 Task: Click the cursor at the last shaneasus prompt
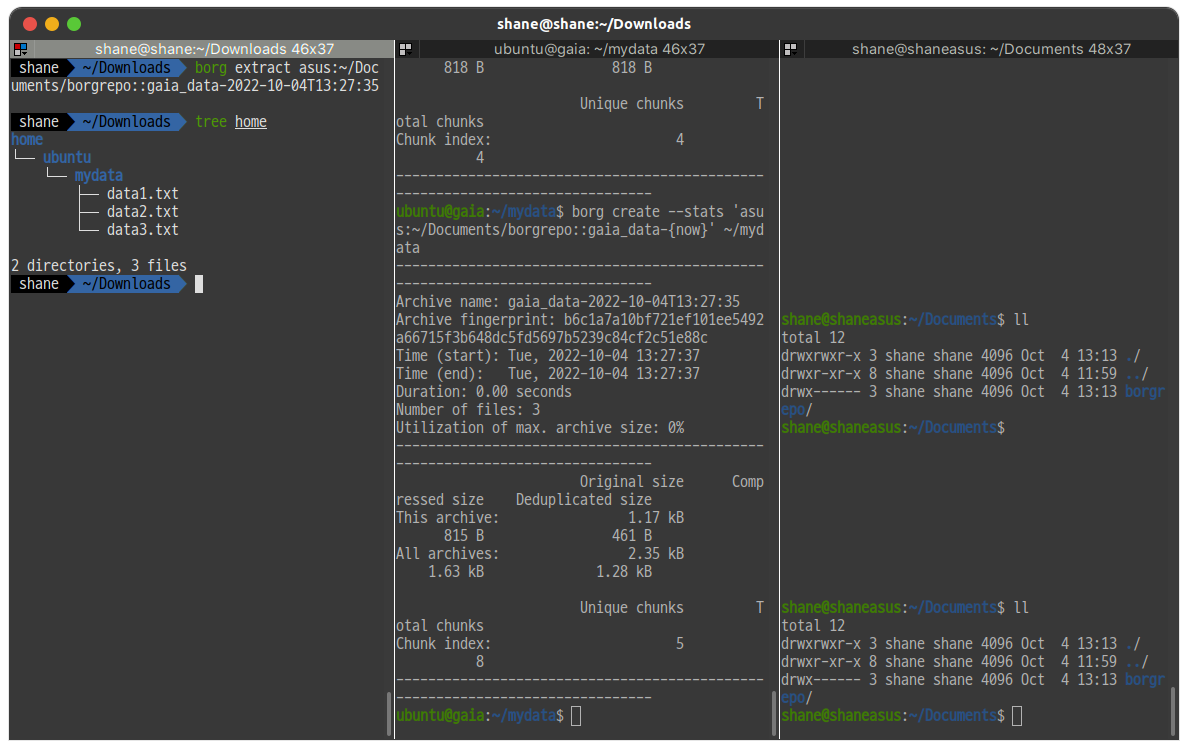1017,716
